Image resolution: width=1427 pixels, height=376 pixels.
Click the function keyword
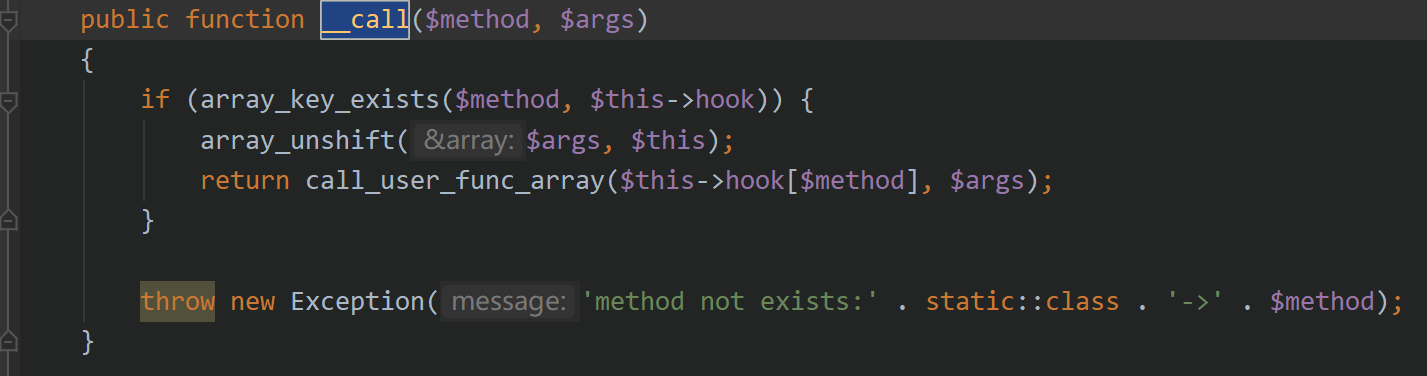pos(245,21)
